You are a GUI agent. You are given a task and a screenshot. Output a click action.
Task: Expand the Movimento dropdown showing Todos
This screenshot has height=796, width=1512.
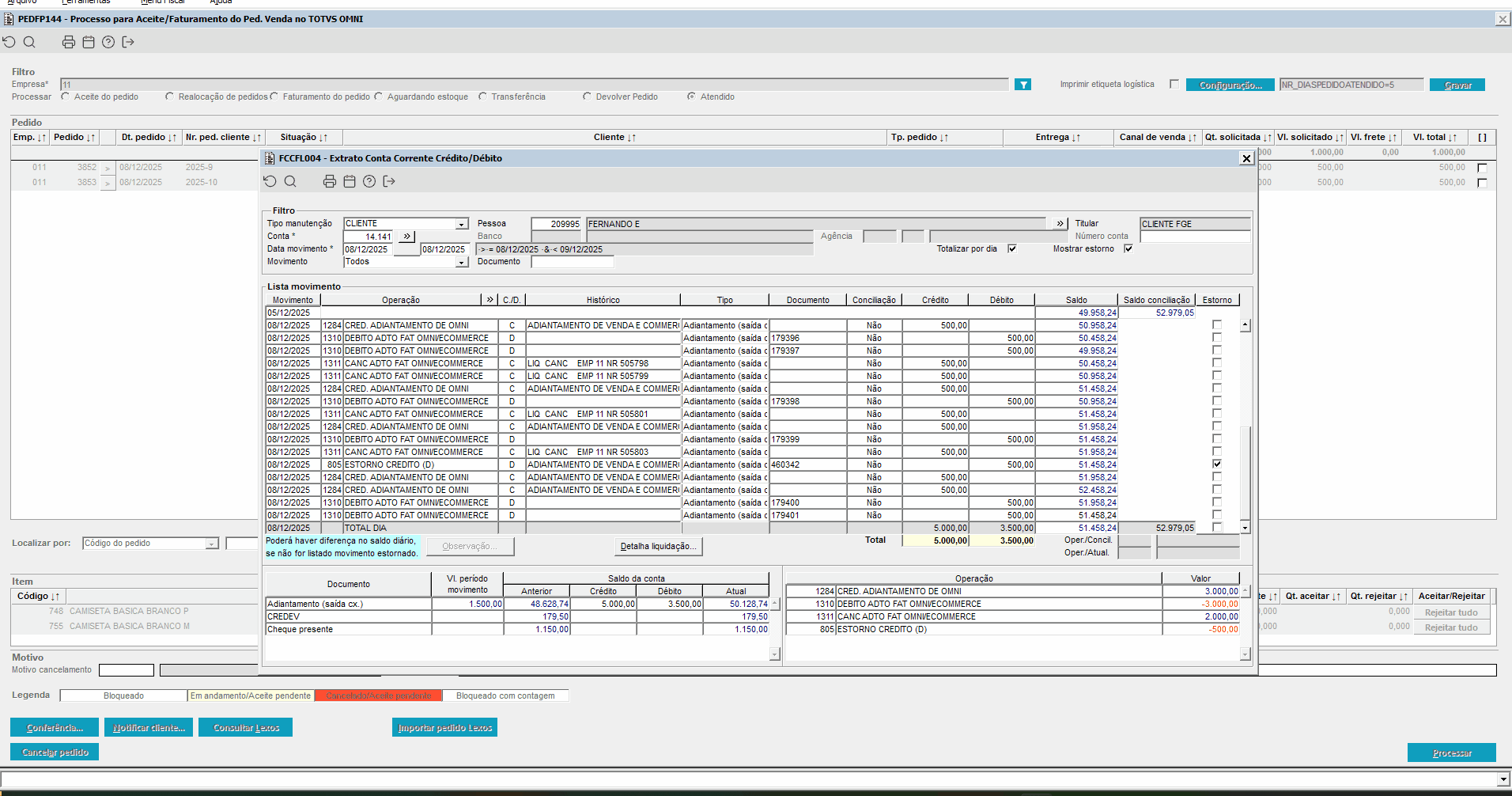tap(462, 262)
